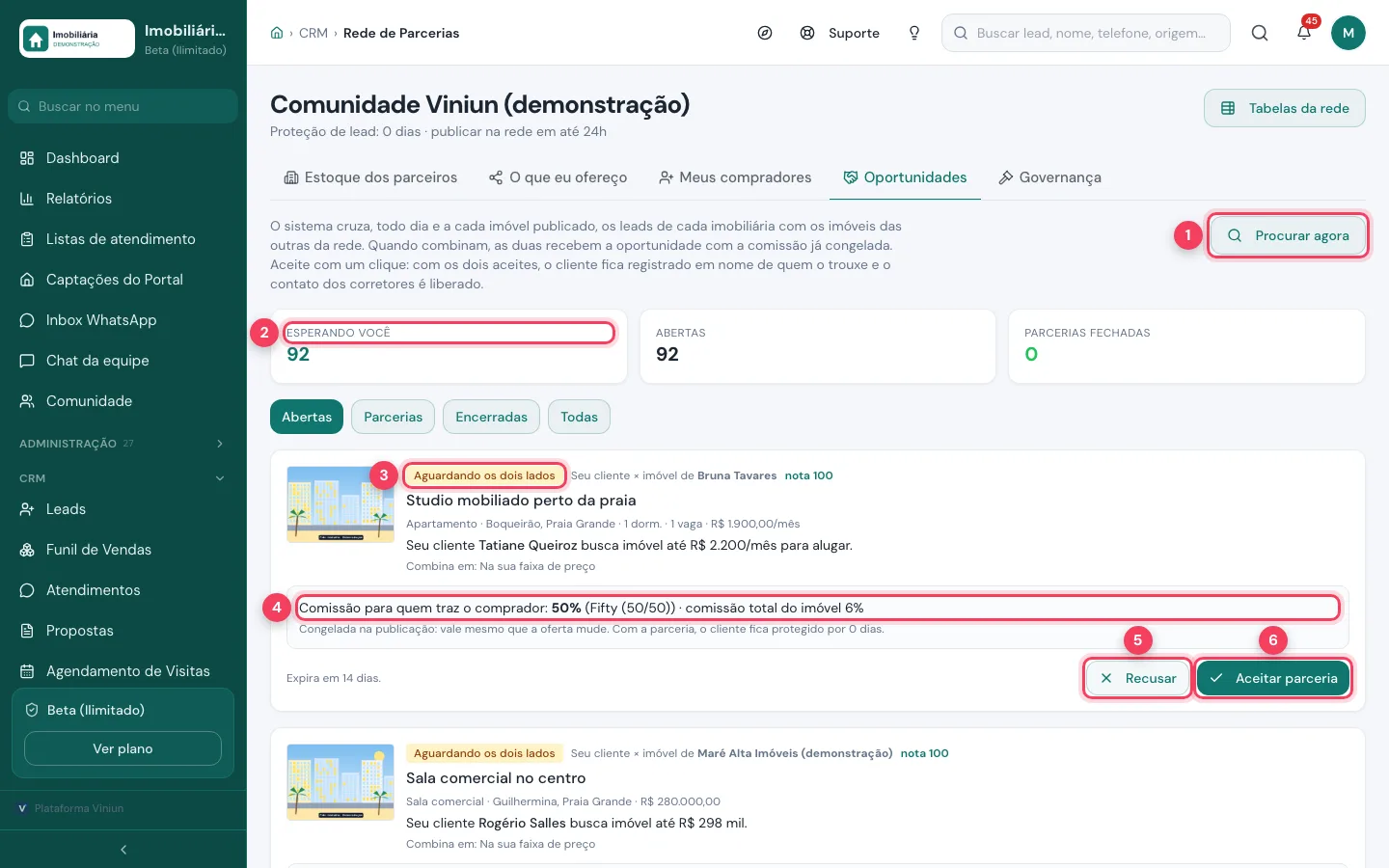Open the compass icon in top bar

point(765,33)
